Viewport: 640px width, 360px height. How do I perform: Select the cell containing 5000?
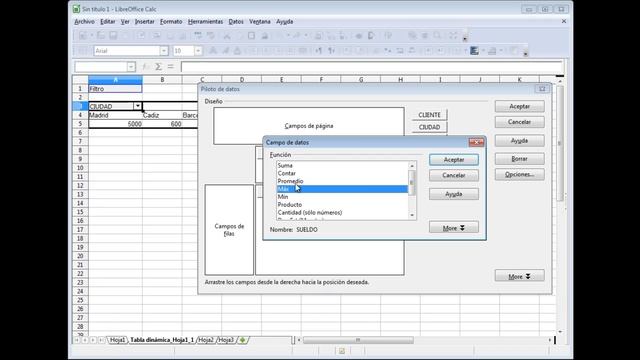[x=115, y=124]
